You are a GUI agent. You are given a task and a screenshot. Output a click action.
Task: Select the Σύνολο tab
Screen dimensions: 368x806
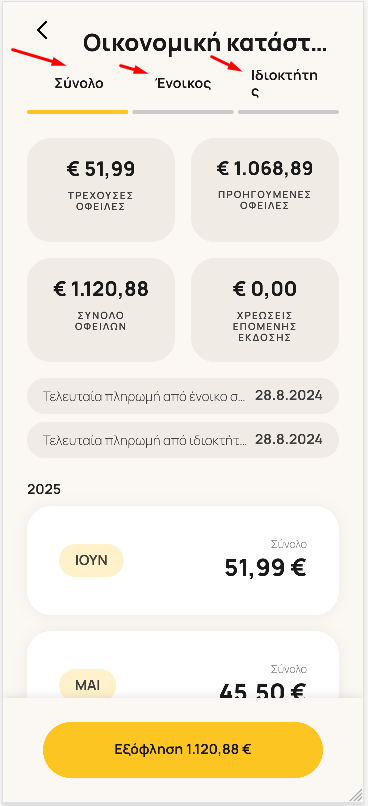tap(79, 84)
